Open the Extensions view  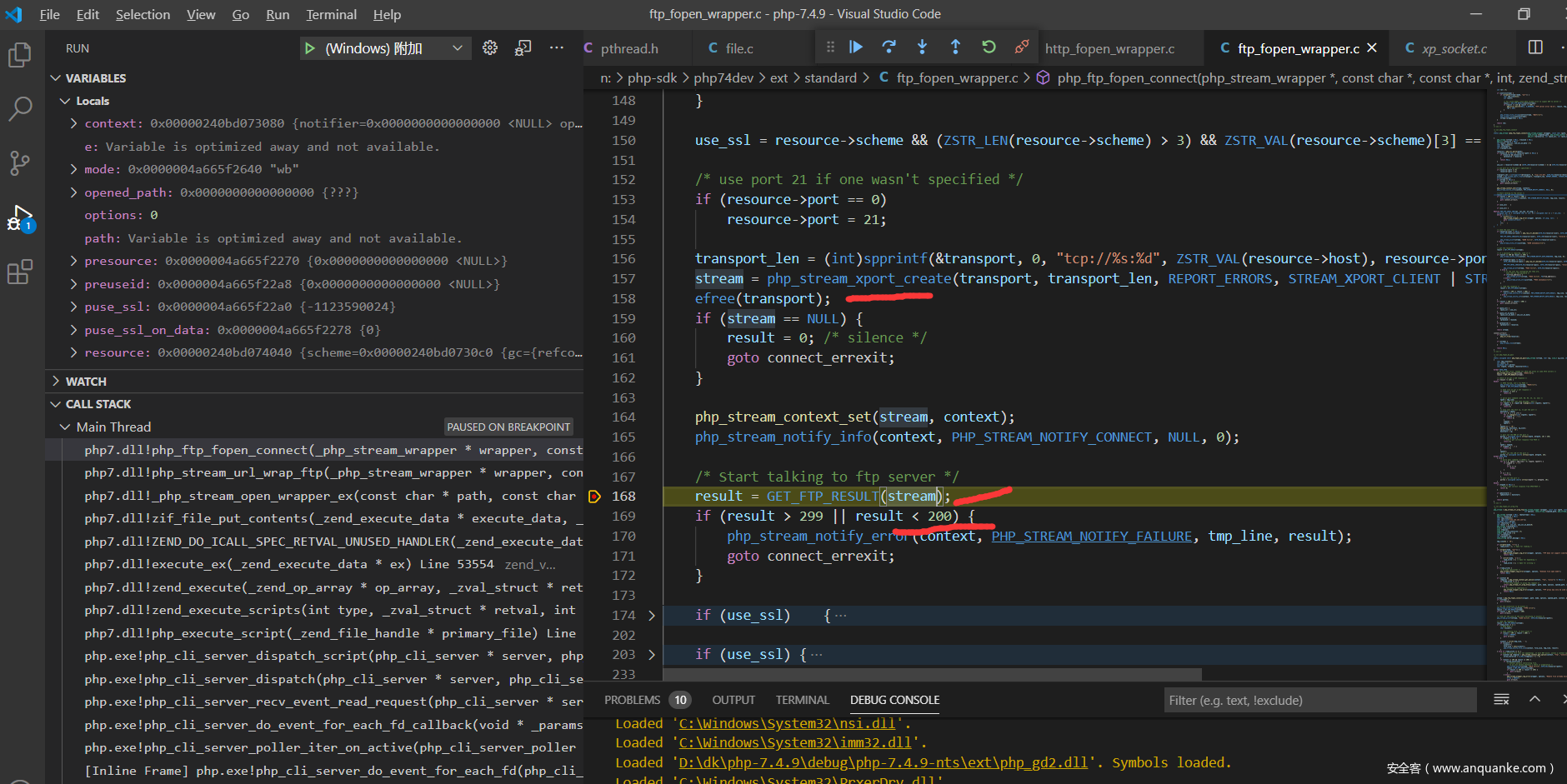click(x=20, y=272)
